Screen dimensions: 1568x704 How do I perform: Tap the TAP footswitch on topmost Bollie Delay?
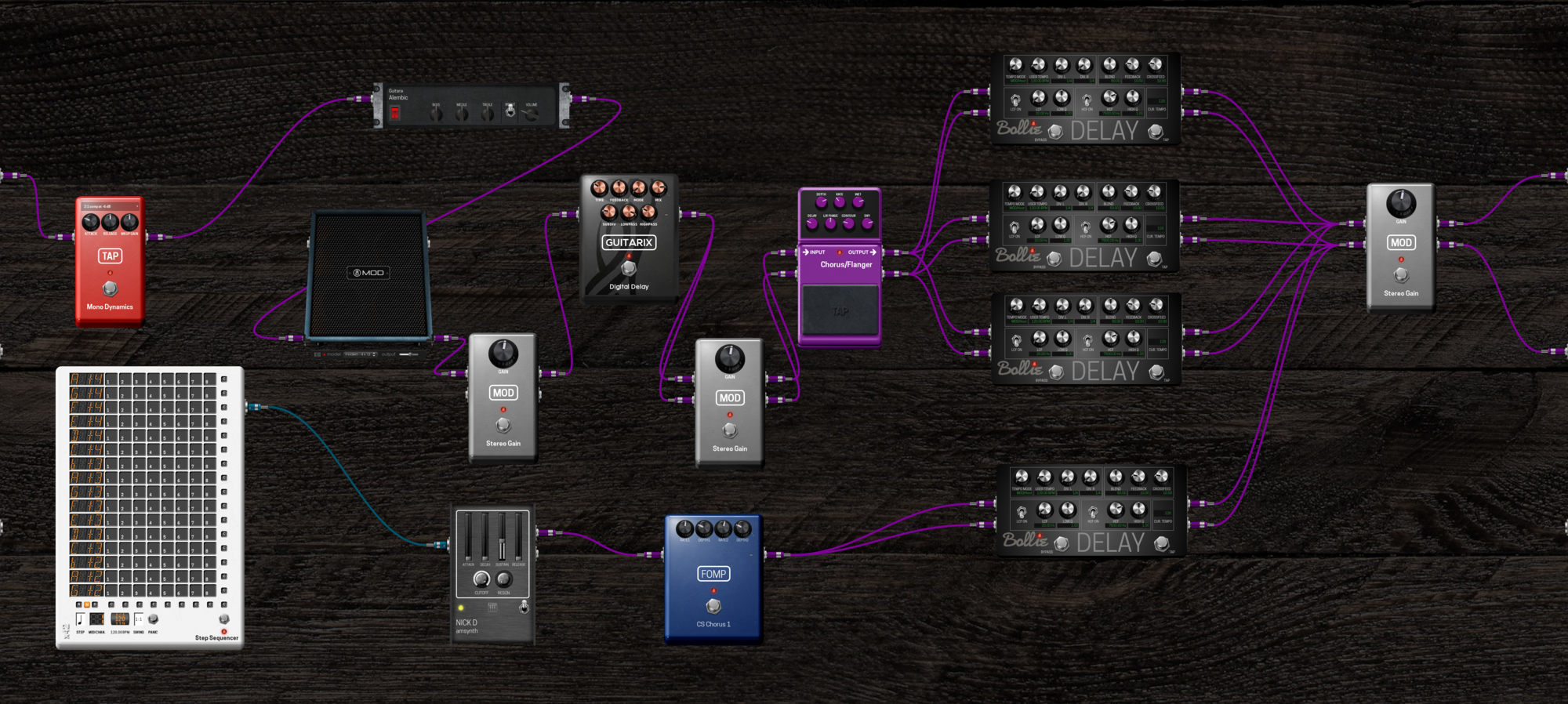pyautogui.click(x=1155, y=132)
